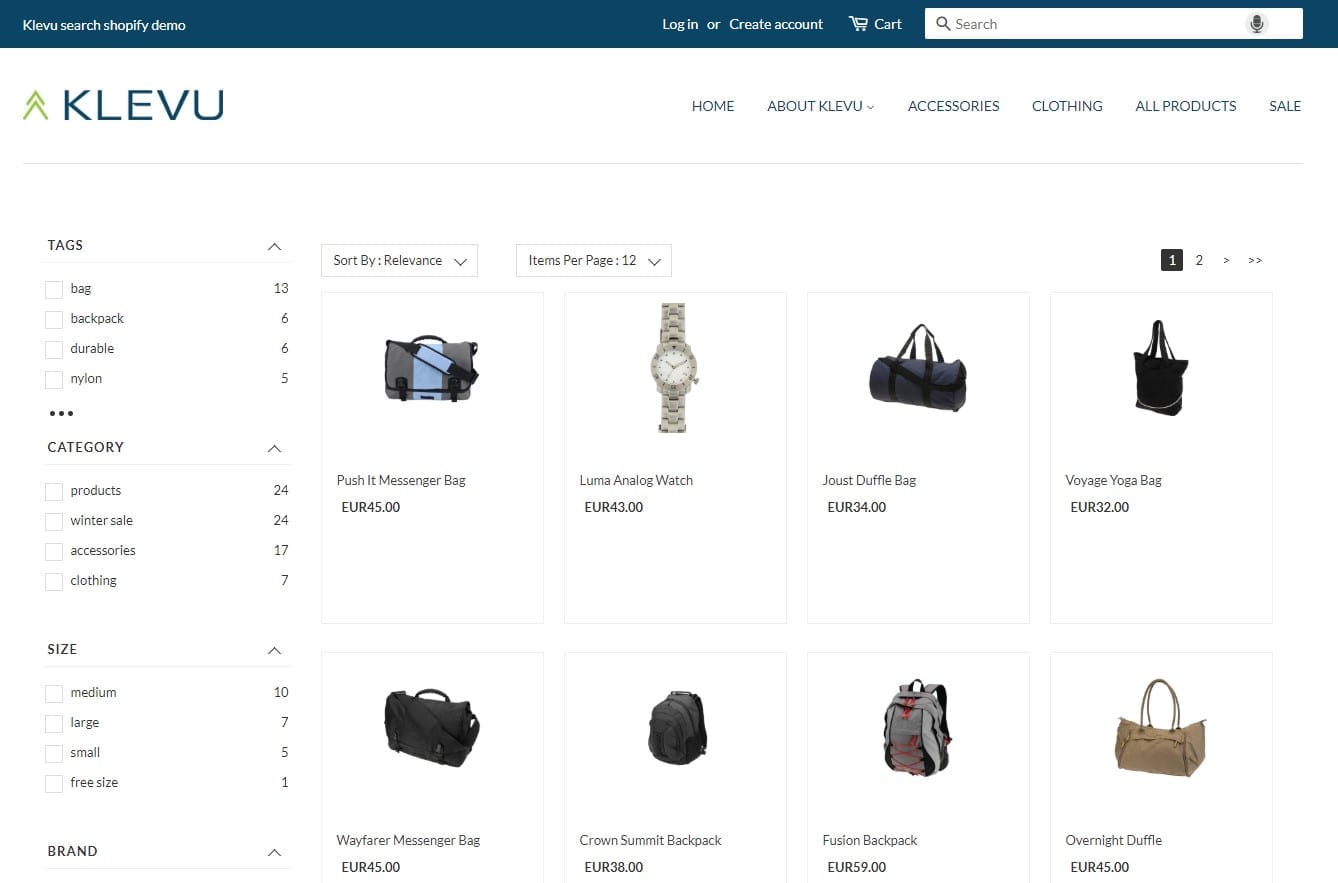Jump to the last page arrow
The width and height of the screenshot is (1338, 883).
coord(1255,260)
